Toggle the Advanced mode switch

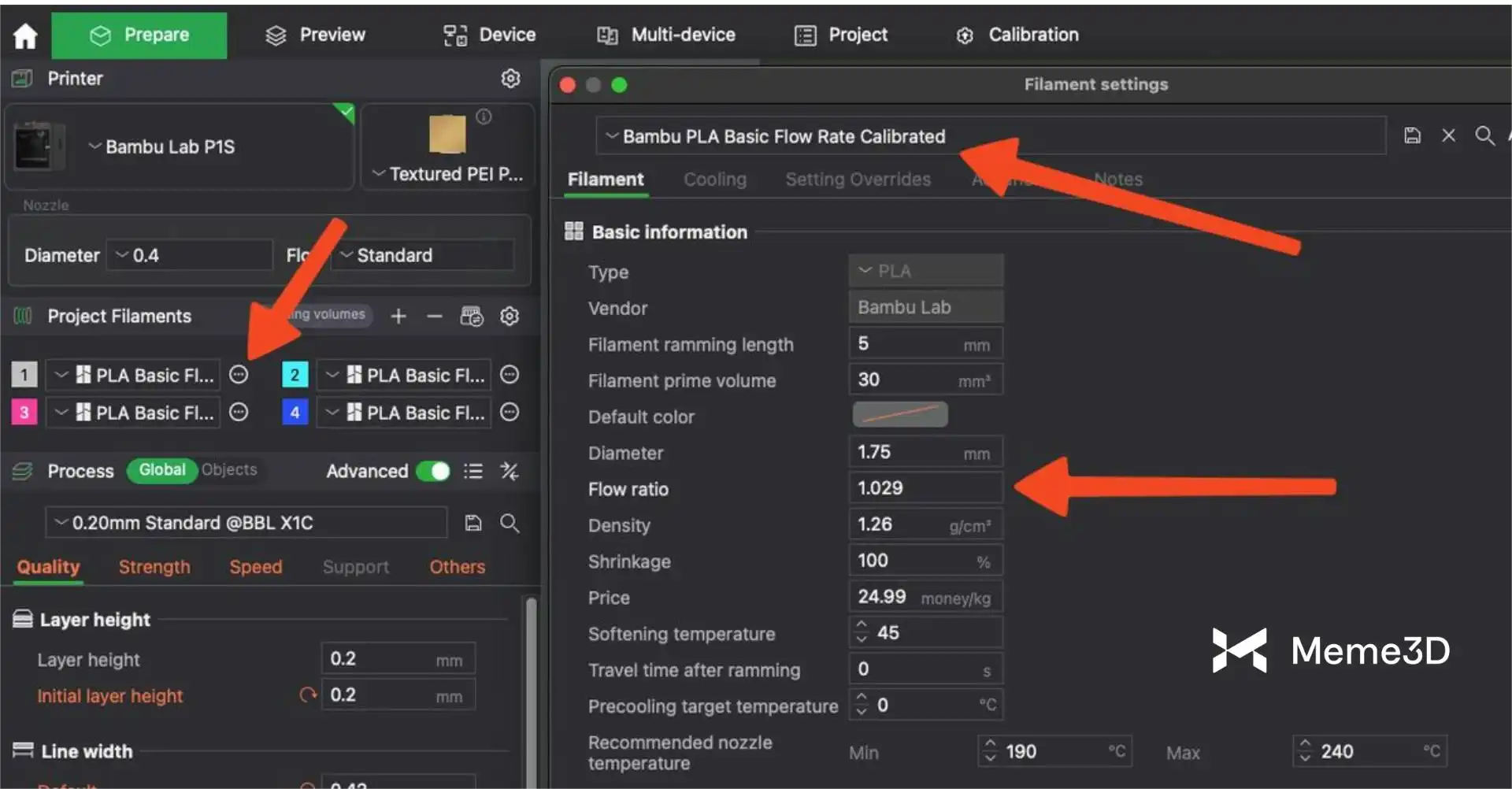433,472
